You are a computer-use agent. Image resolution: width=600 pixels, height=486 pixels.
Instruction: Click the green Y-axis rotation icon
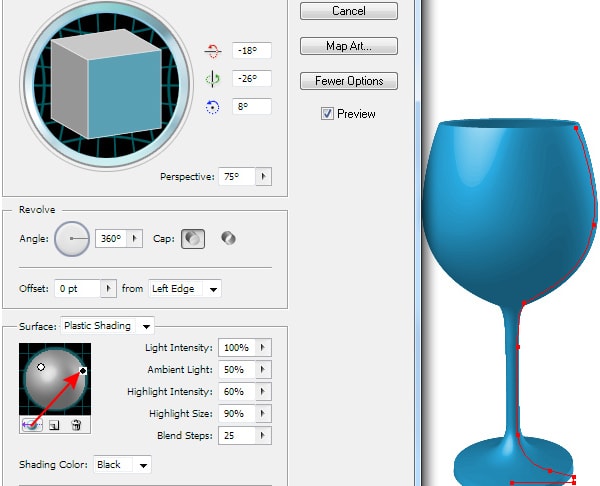[x=212, y=79]
